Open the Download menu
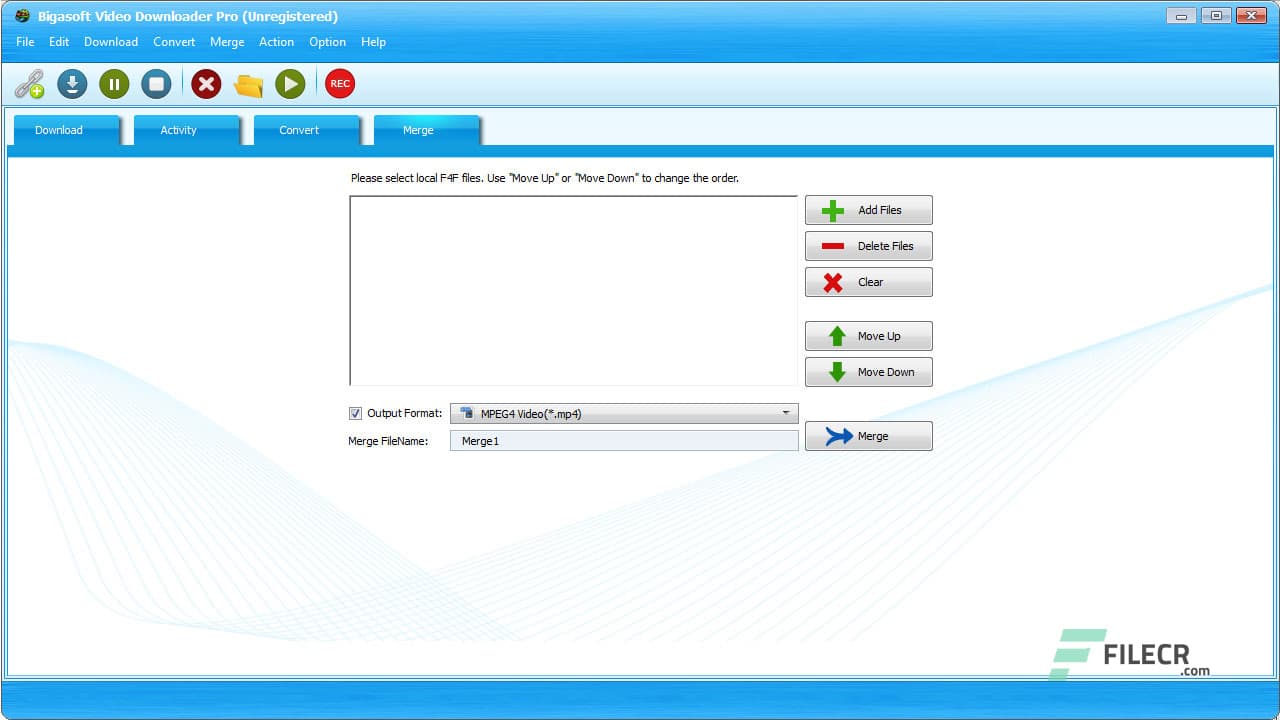This screenshot has height=720, width=1280. (111, 42)
